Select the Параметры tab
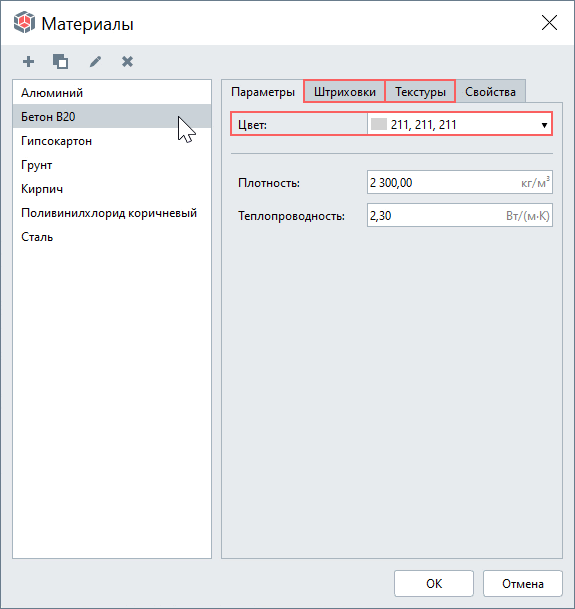The width and height of the screenshot is (575, 609). coord(263,92)
